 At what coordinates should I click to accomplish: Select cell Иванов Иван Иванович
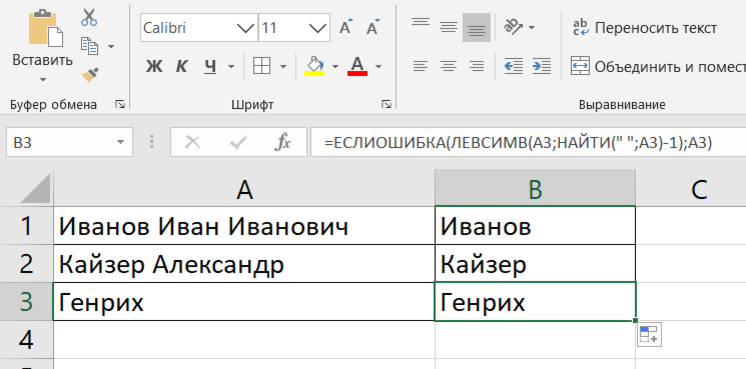[244, 225]
